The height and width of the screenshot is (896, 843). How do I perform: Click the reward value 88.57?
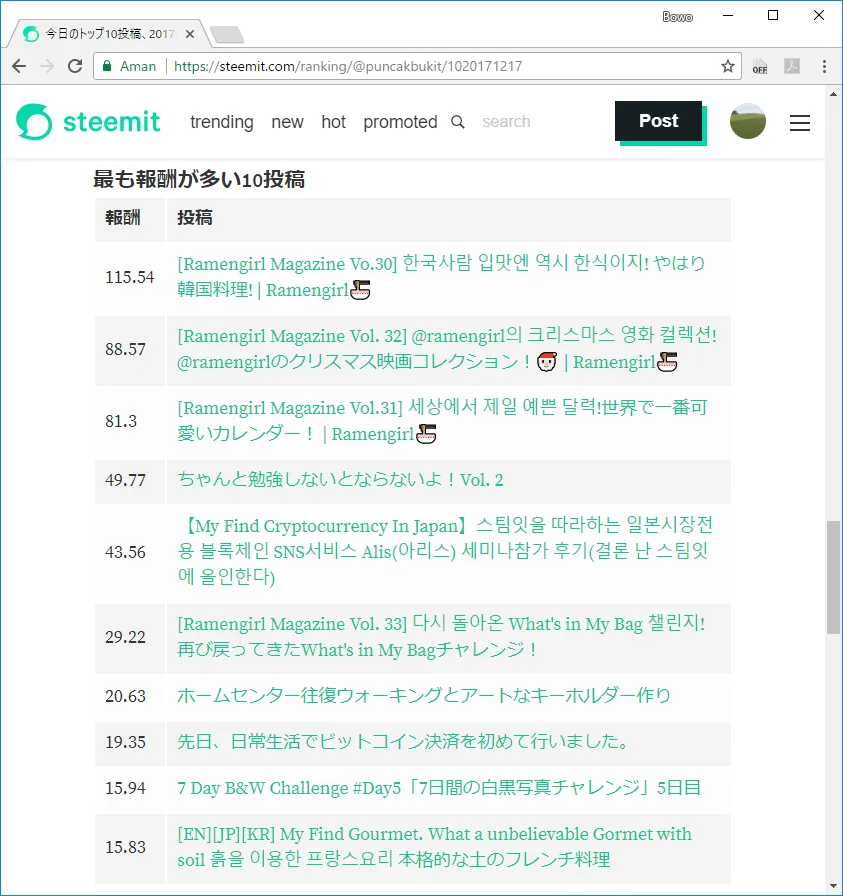coord(125,349)
